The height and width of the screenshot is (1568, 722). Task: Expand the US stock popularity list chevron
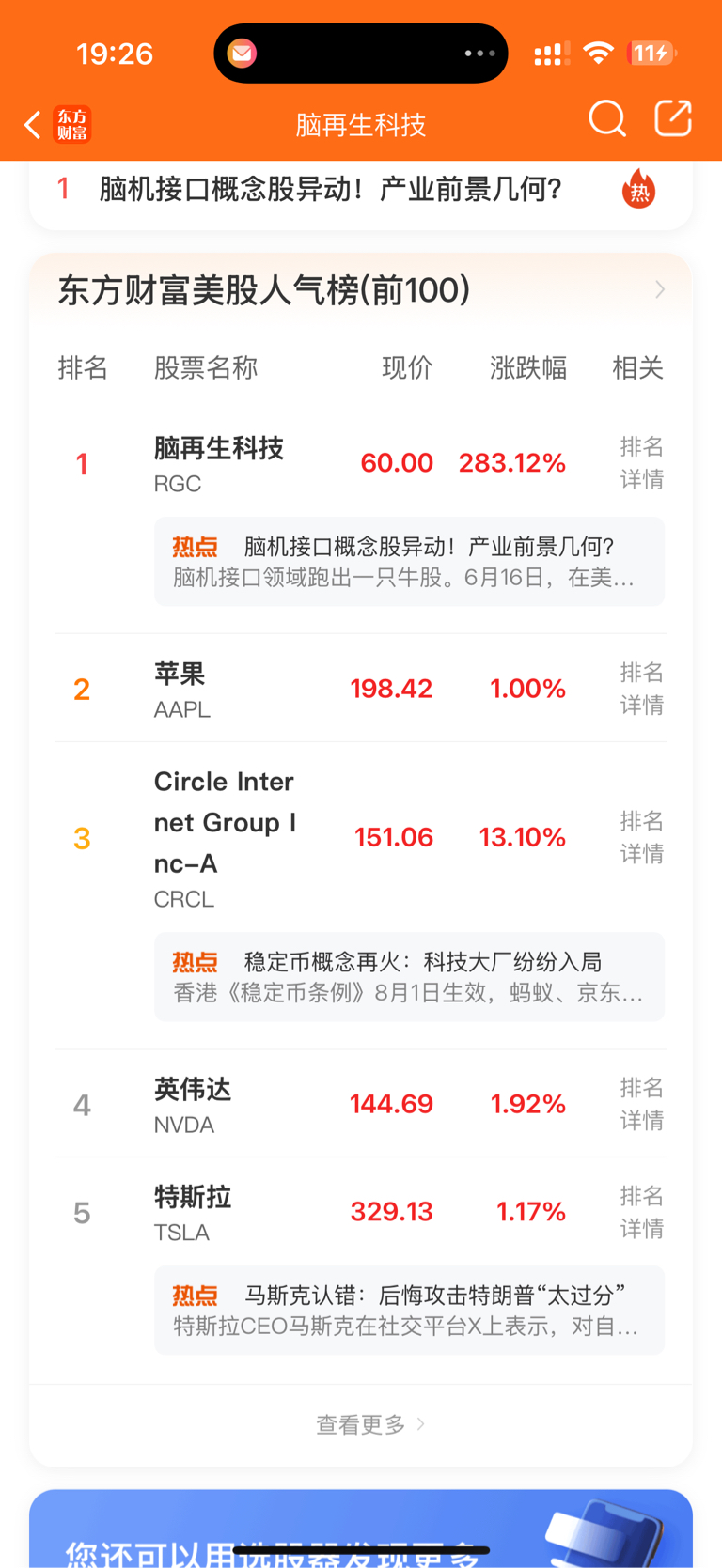pos(660,289)
